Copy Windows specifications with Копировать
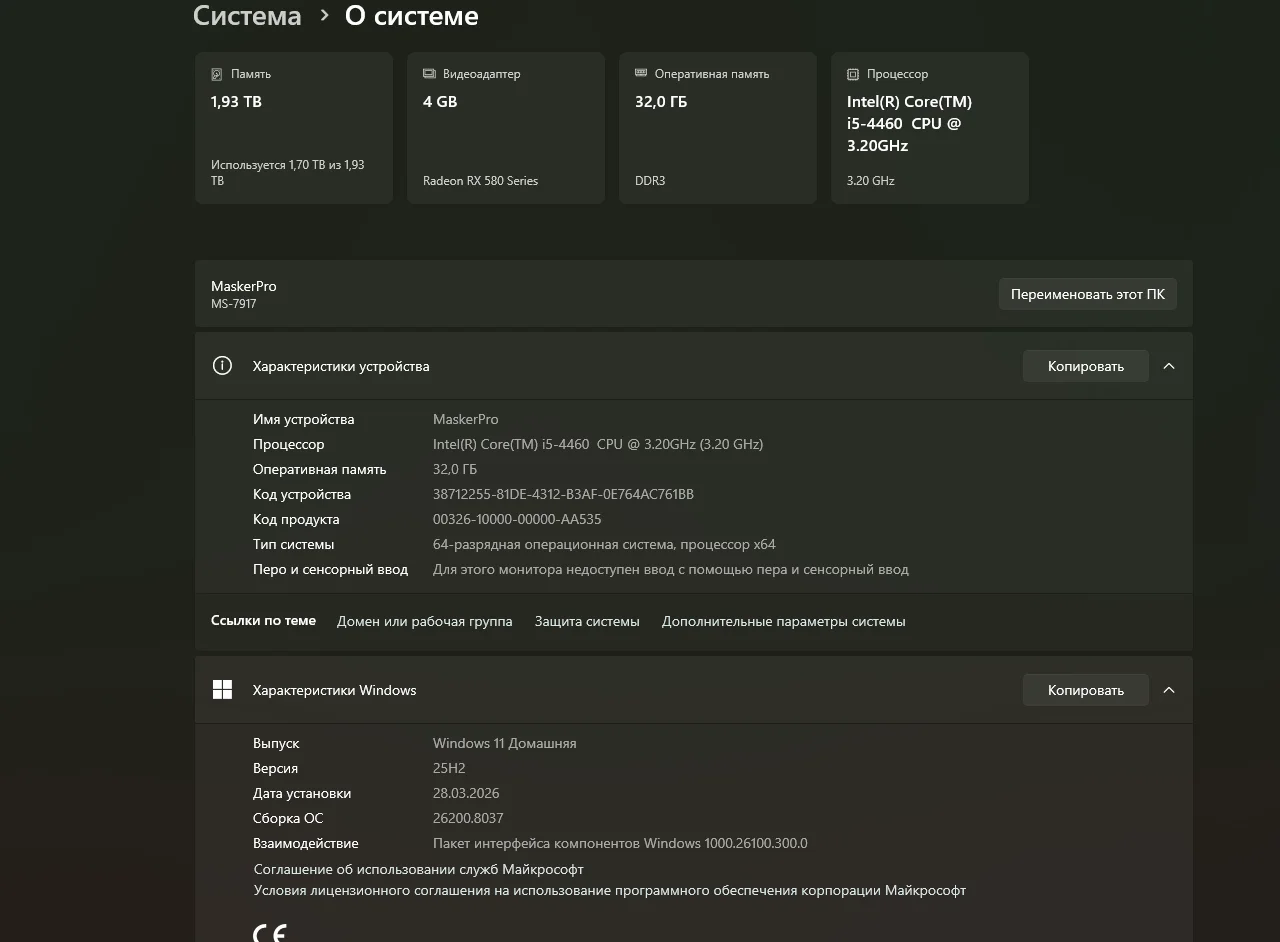 [1086, 690]
